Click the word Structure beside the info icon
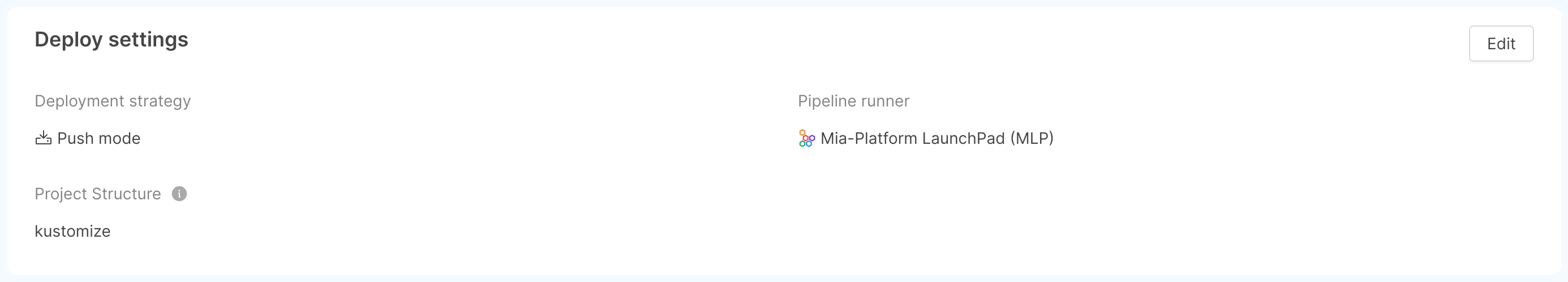1568x282 pixels. click(x=127, y=194)
